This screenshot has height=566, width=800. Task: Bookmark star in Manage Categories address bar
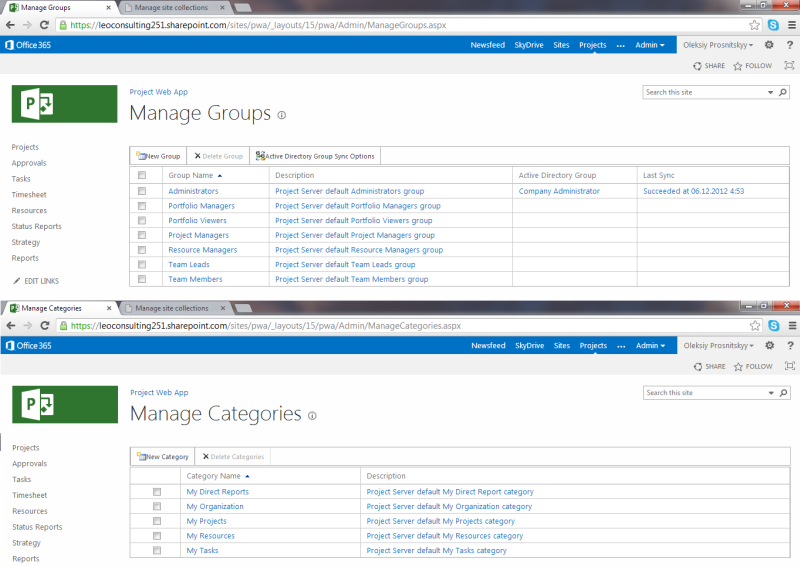[x=755, y=326]
